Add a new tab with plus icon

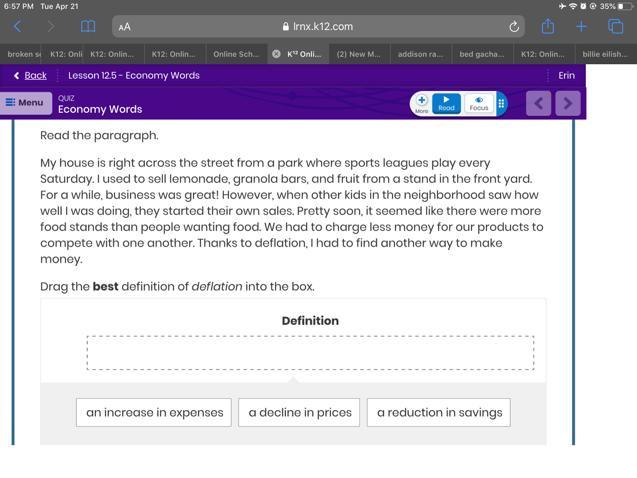581,26
